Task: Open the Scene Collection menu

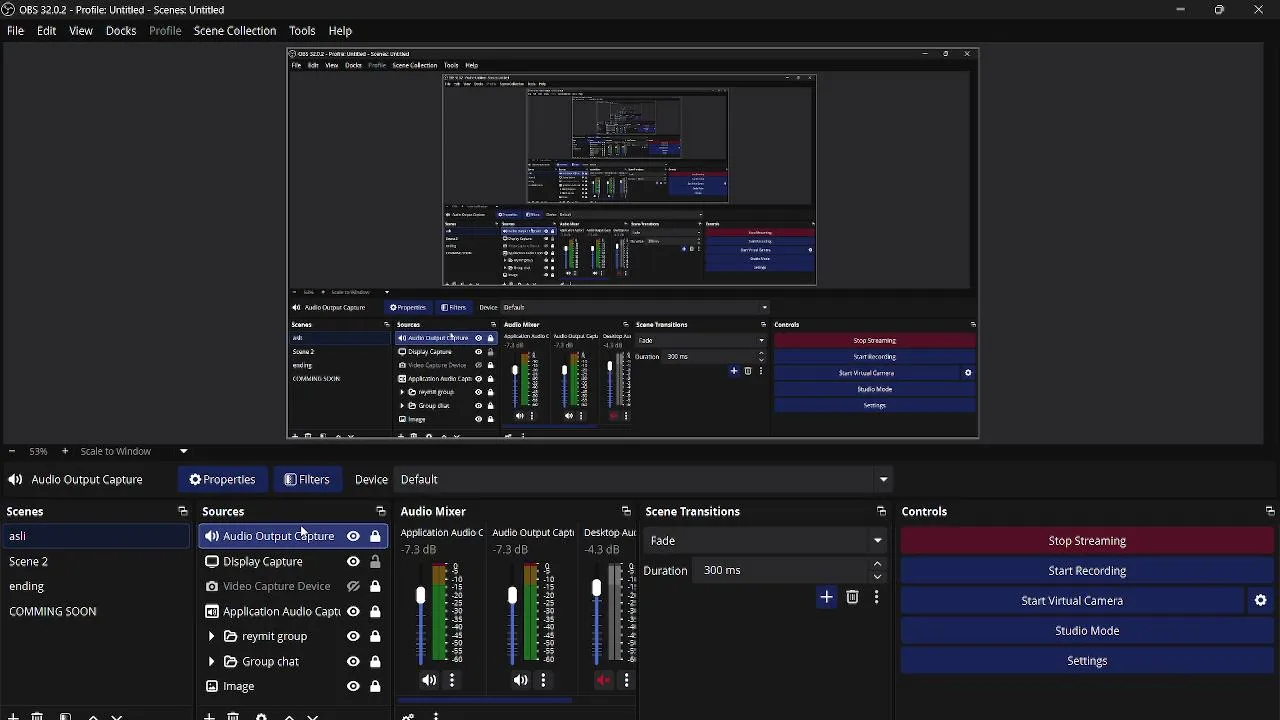Action: [x=235, y=31]
